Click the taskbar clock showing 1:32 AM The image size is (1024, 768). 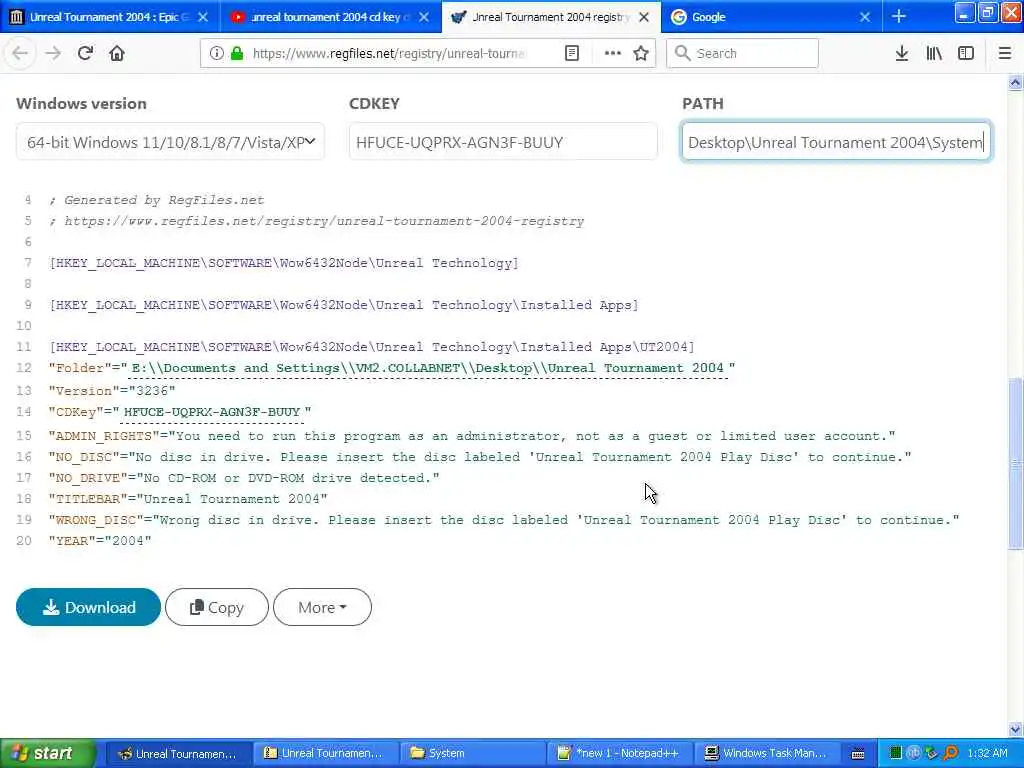point(987,753)
